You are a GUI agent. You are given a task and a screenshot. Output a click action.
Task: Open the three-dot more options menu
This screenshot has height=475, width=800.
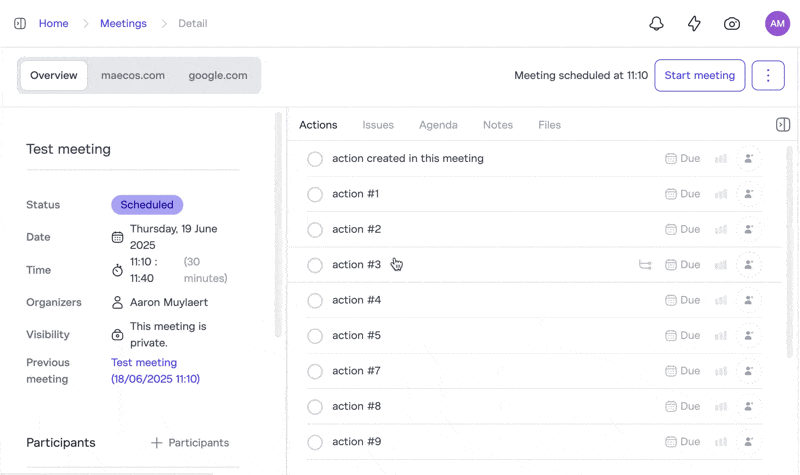point(768,76)
